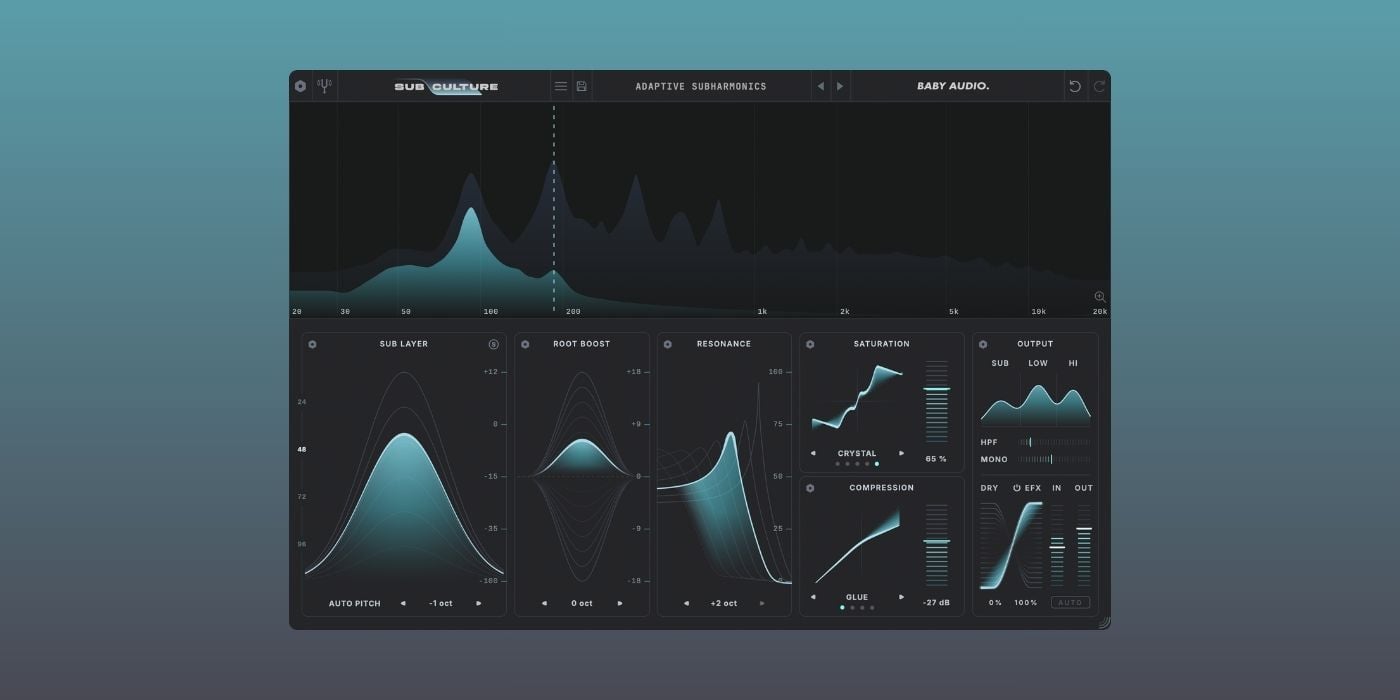Select next saturation type right of CRYSTAL
Viewport: 1400px width, 700px height.
(x=901, y=453)
